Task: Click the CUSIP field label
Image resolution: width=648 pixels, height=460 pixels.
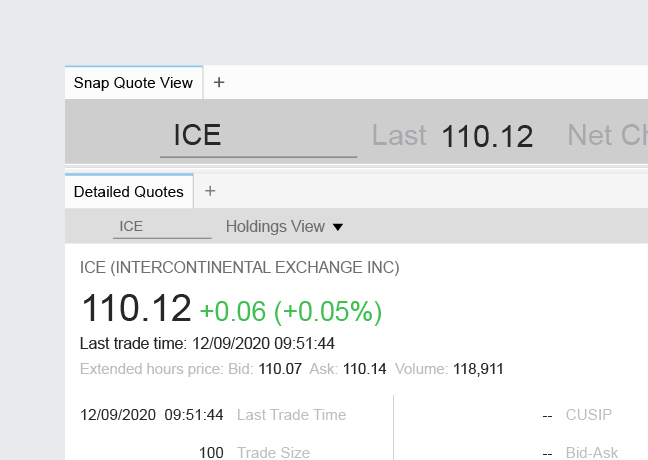Action: click(588, 415)
